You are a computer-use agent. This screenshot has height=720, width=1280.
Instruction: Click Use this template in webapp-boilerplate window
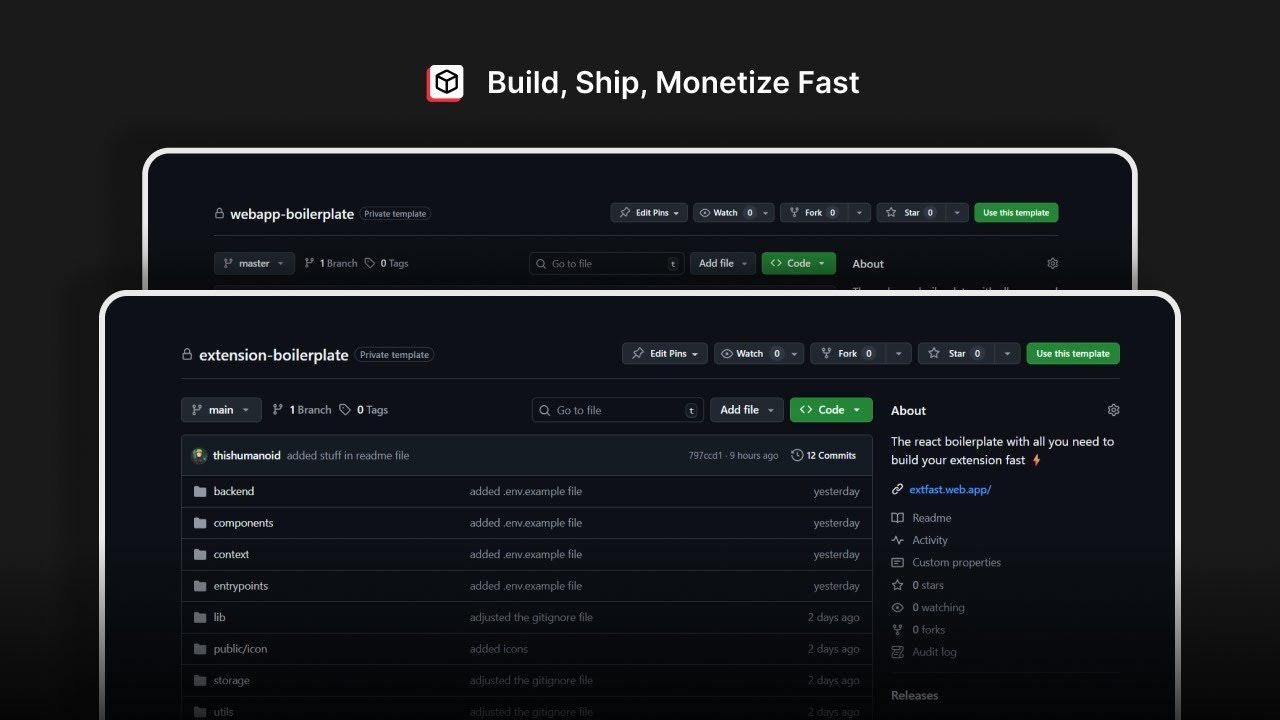tap(1016, 213)
